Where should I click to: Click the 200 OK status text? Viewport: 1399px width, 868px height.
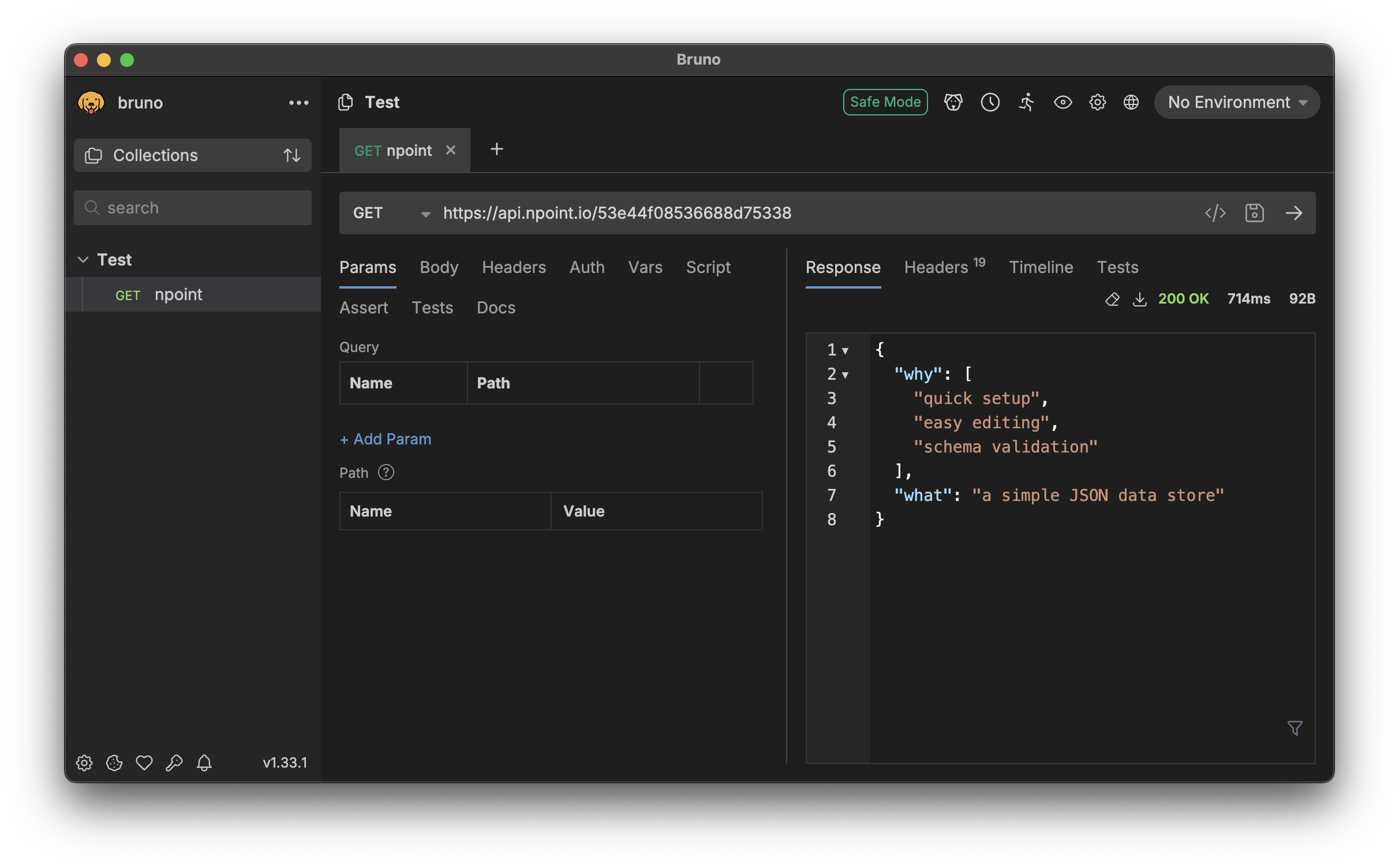1183,298
